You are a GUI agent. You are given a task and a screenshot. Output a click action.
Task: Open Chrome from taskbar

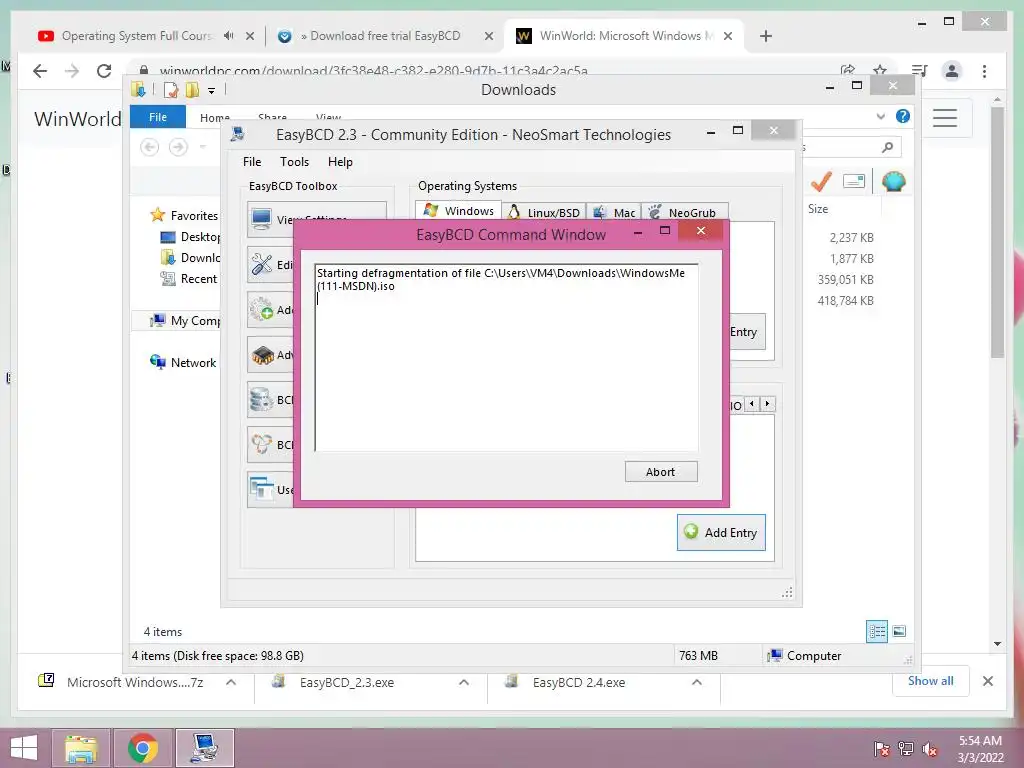(142, 748)
